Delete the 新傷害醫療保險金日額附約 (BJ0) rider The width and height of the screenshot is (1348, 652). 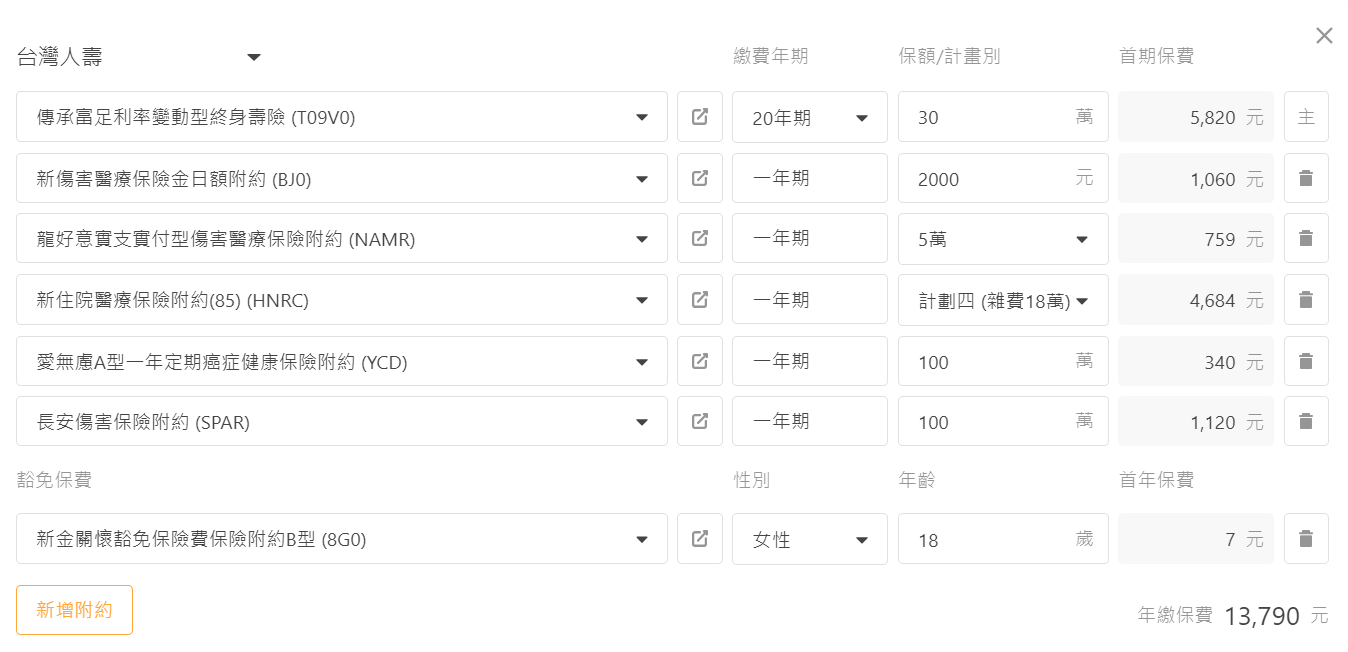click(x=1306, y=178)
